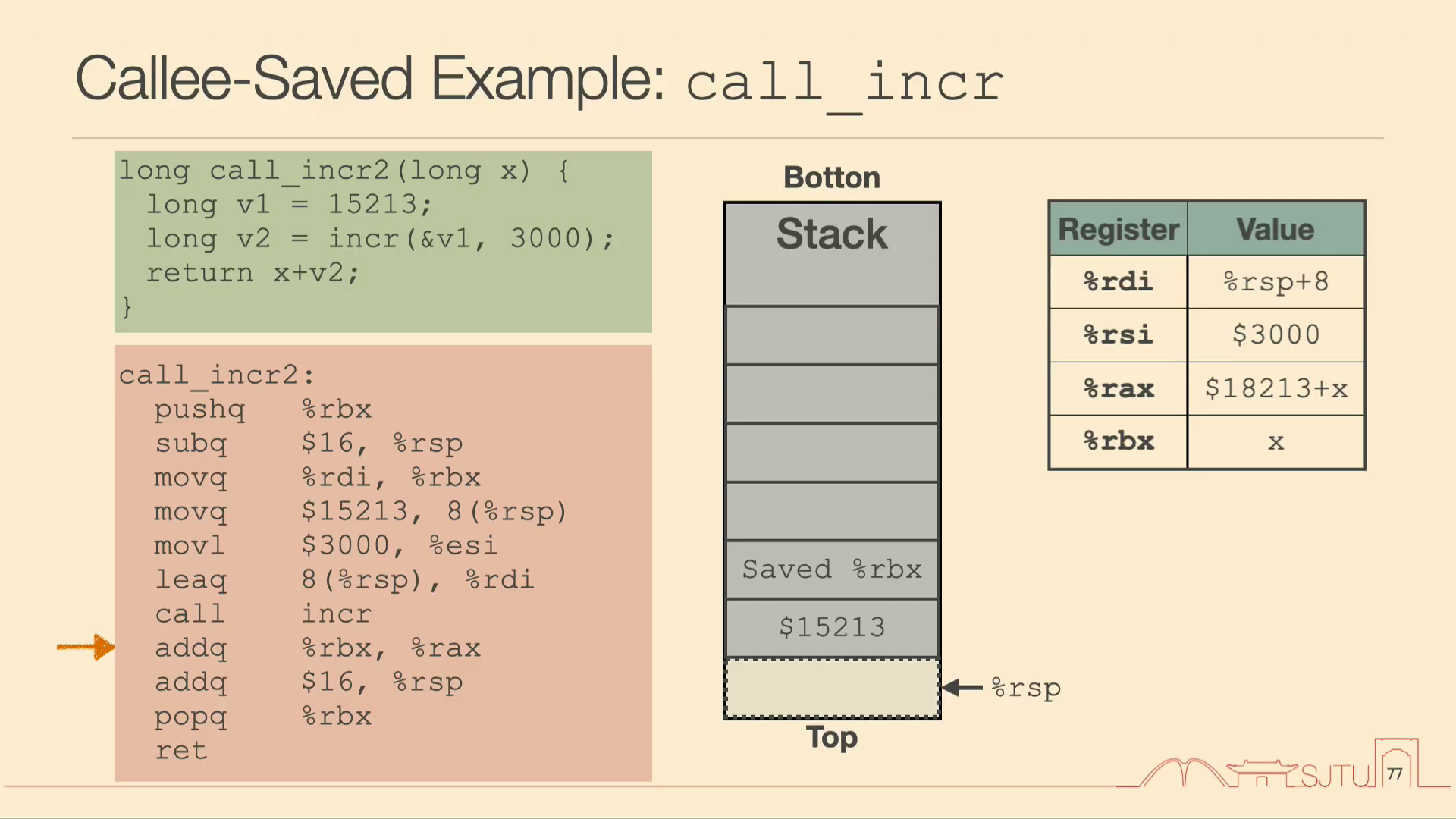Click the '$18213+x' value cell

pyautogui.click(x=1276, y=388)
